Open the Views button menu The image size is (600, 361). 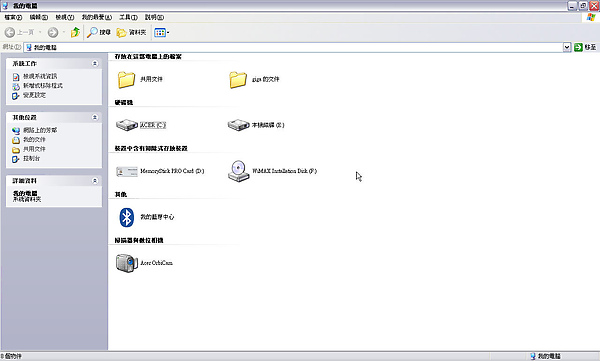[x=161, y=33]
